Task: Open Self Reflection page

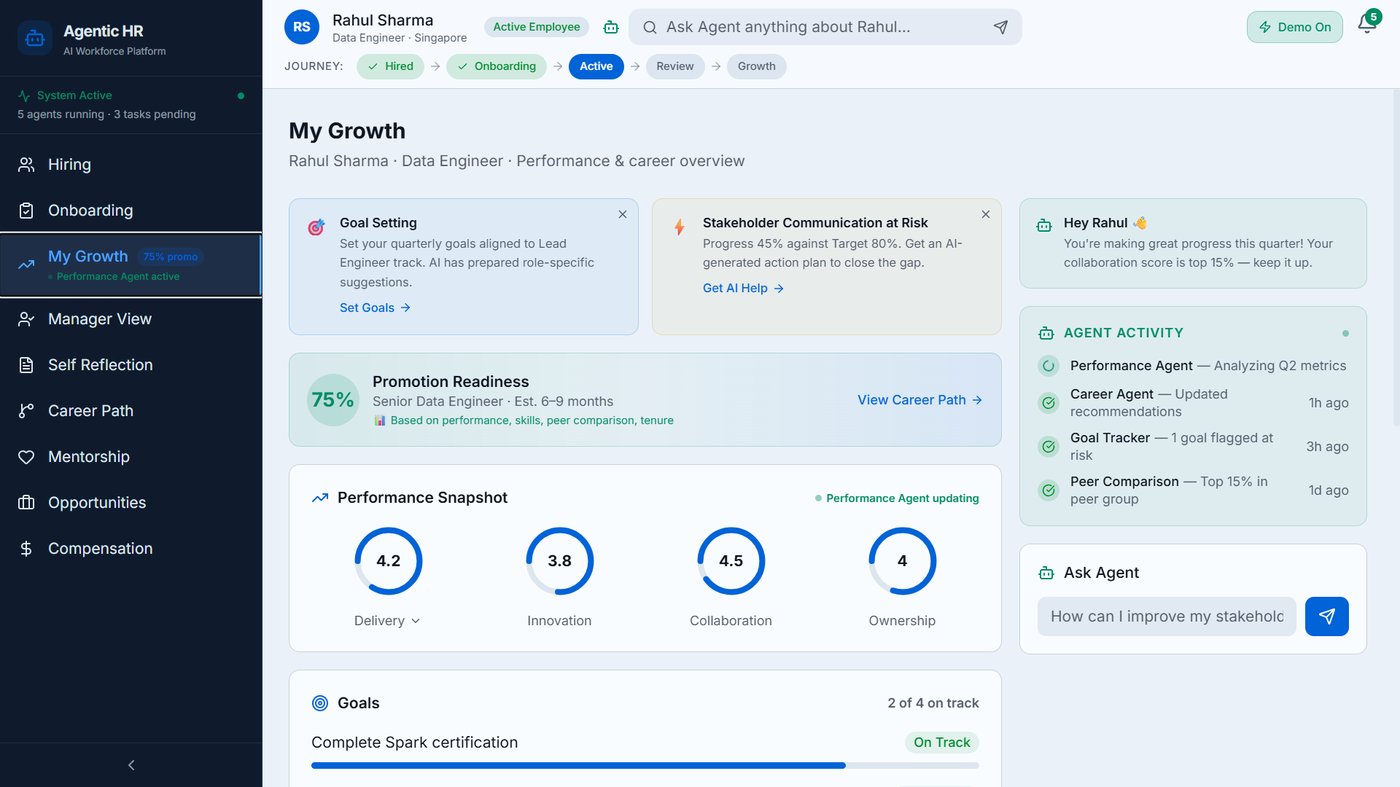Action: click(x=131, y=365)
